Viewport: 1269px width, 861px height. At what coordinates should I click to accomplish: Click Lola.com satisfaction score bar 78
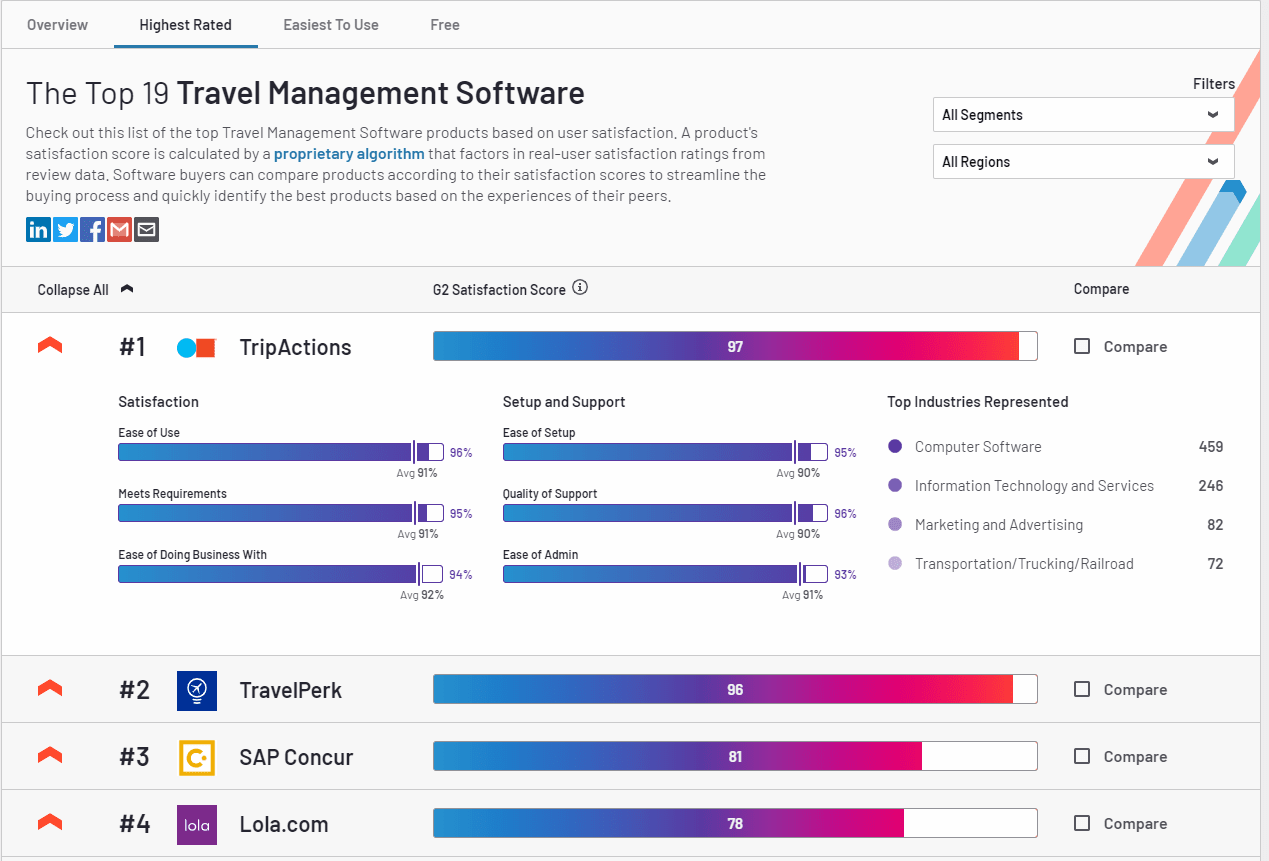[735, 823]
